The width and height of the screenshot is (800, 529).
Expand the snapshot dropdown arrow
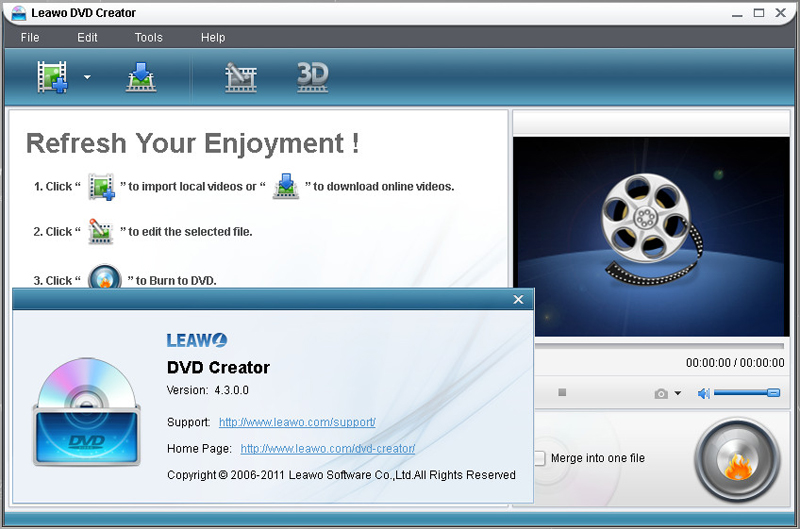678,393
